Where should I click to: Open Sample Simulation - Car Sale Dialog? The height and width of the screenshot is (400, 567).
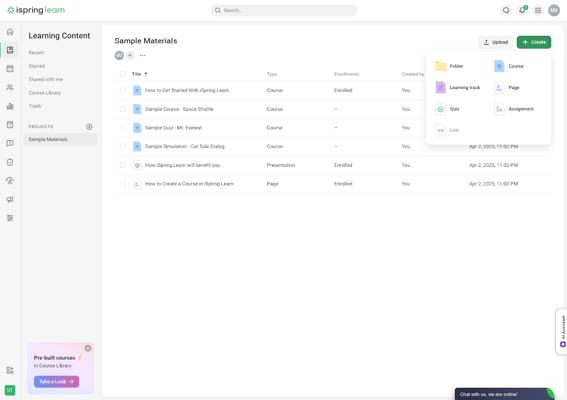coord(184,146)
